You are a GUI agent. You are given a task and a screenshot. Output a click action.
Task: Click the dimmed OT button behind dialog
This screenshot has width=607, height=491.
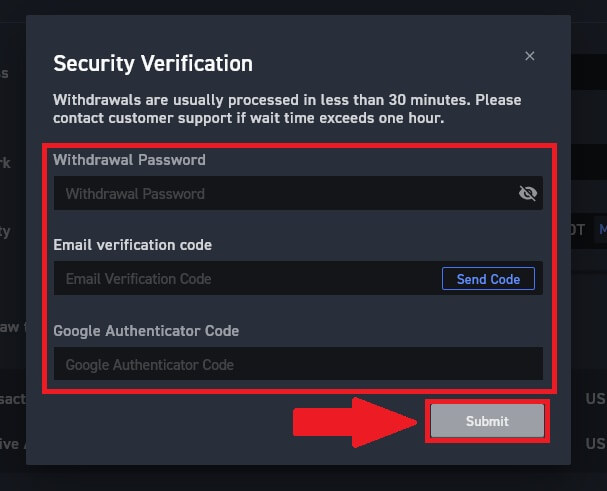(x=577, y=230)
